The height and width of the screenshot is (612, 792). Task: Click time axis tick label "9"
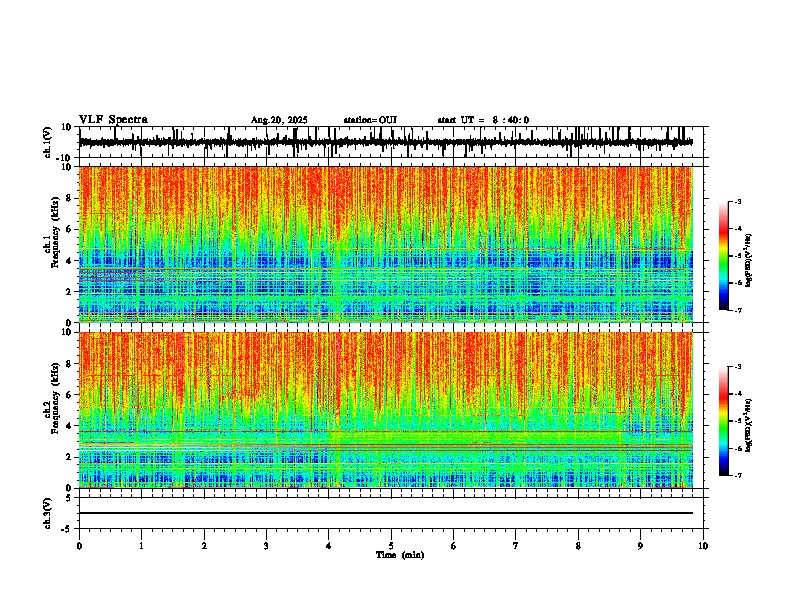tap(640, 546)
